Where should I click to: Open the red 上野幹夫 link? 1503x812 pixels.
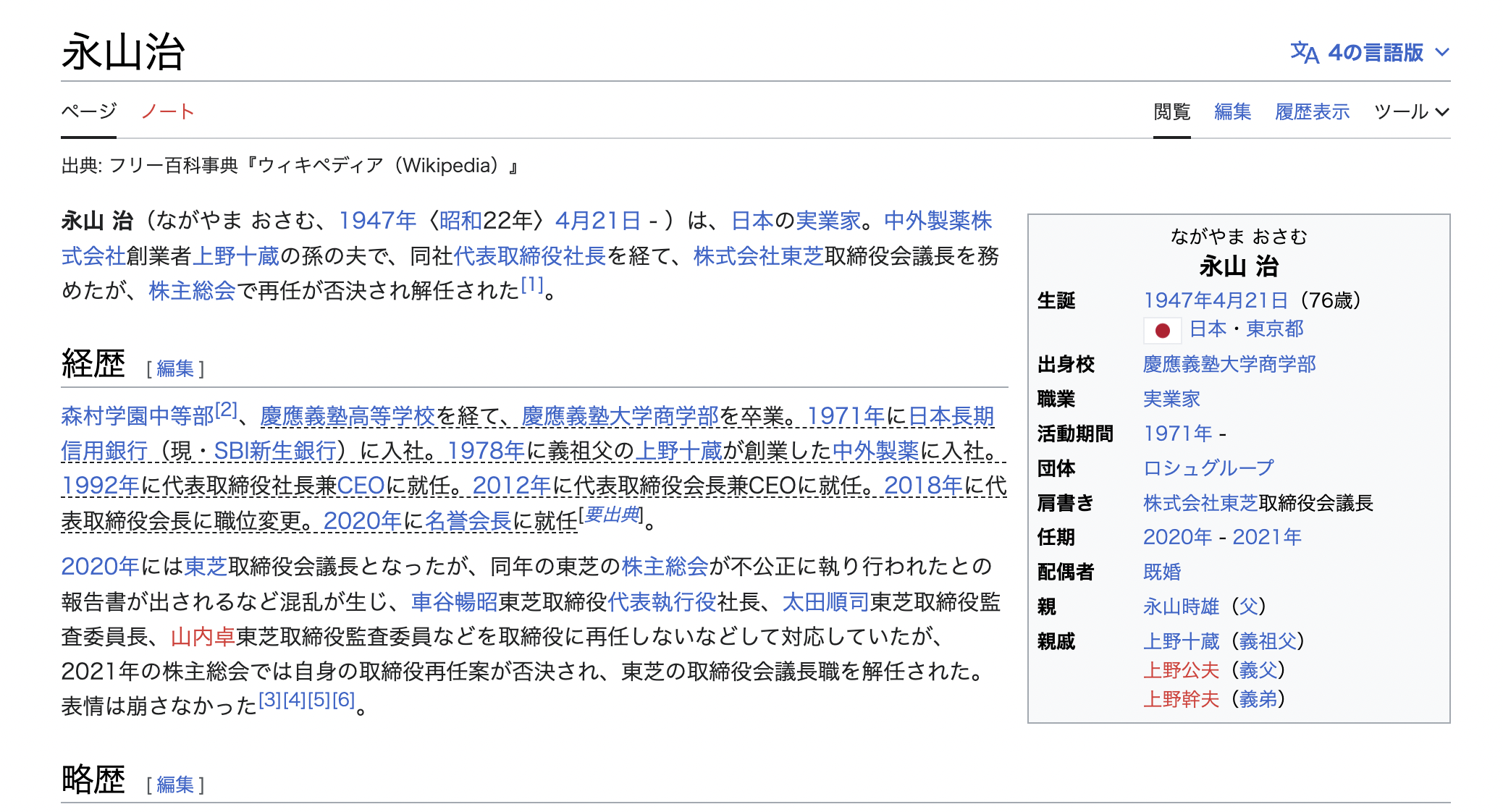(x=1182, y=699)
